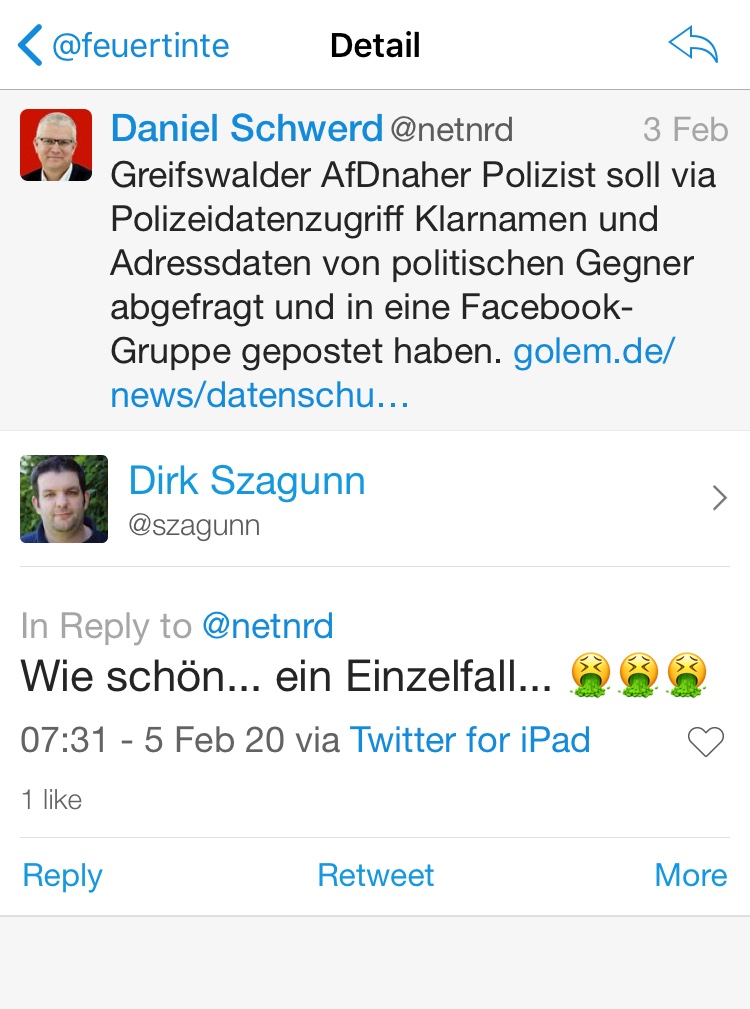View the 1 like count
This screenshot has width=750, height=1009.
(52, 799)
